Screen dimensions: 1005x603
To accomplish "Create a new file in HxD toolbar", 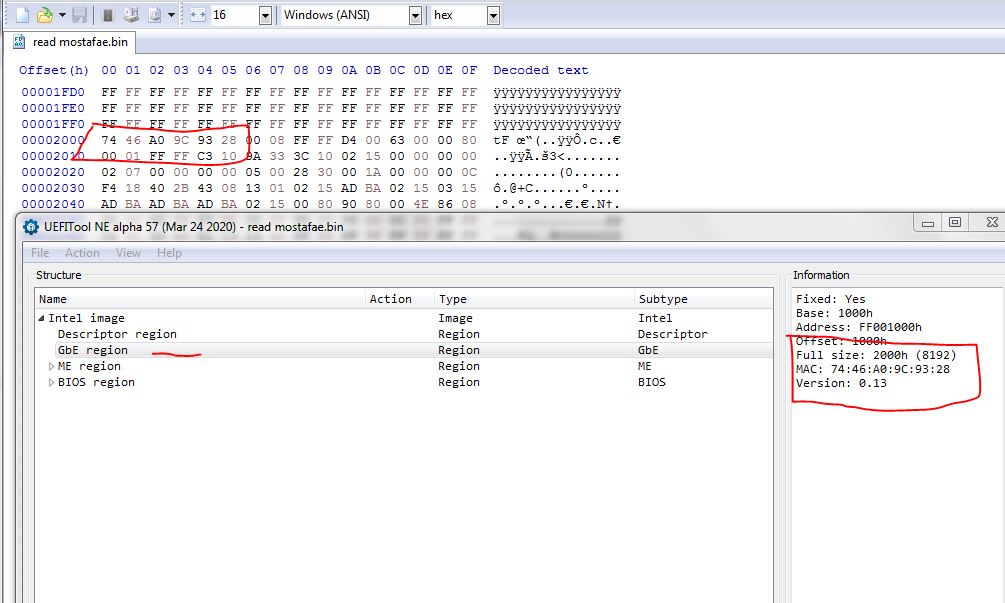I will (22, 15).
